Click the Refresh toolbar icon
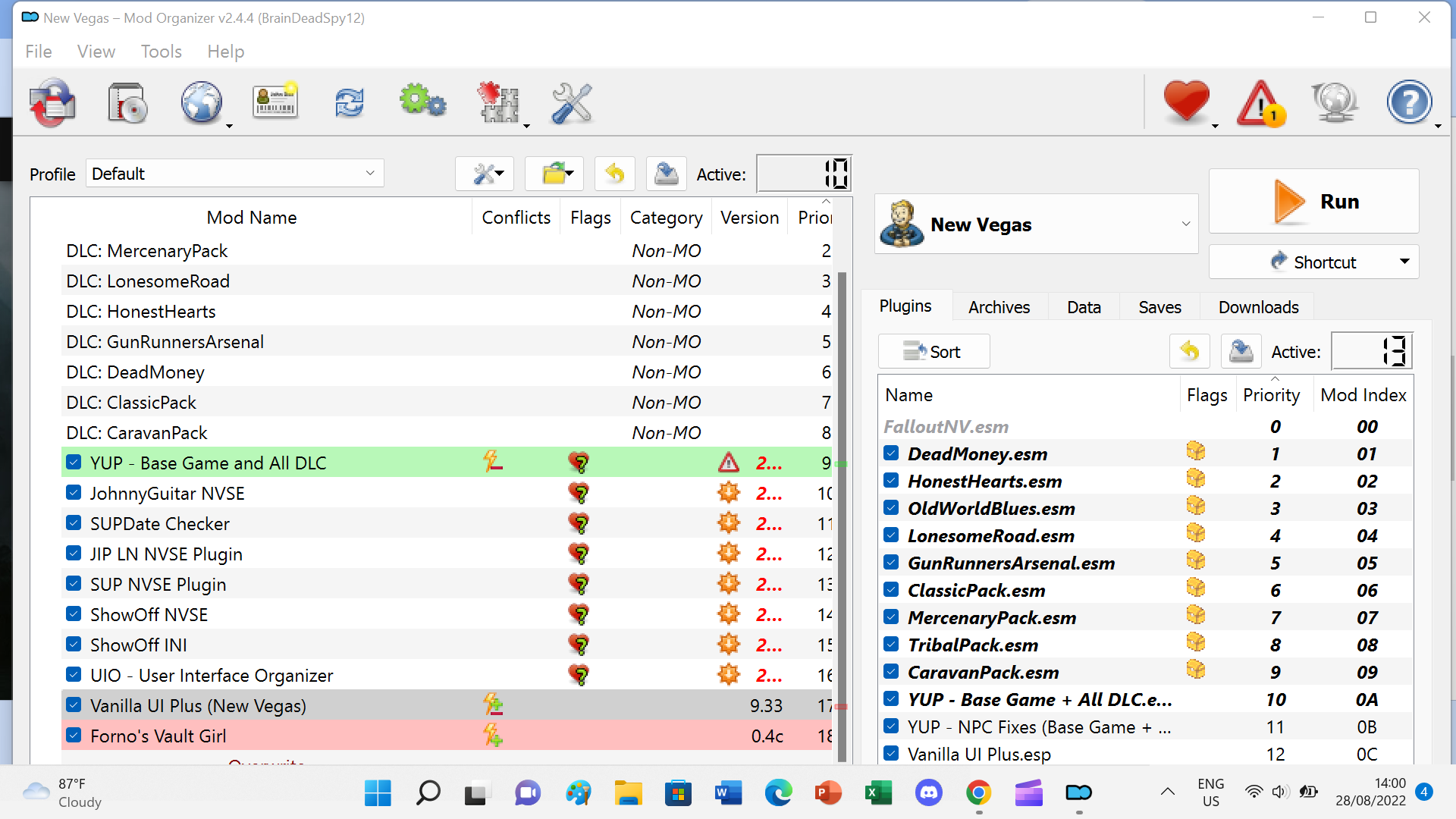The image size is (1456, 819). [350, 102]
